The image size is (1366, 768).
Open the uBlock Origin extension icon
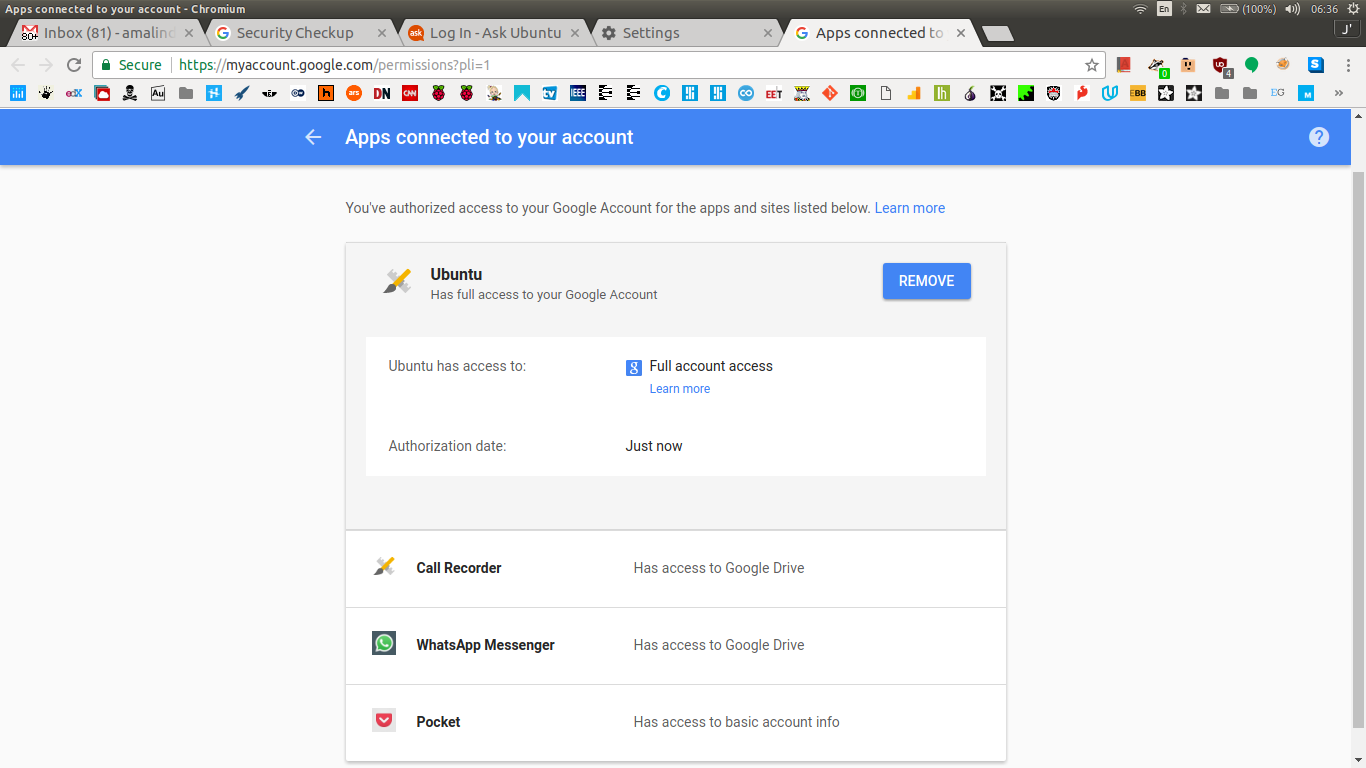[1220, 65]
